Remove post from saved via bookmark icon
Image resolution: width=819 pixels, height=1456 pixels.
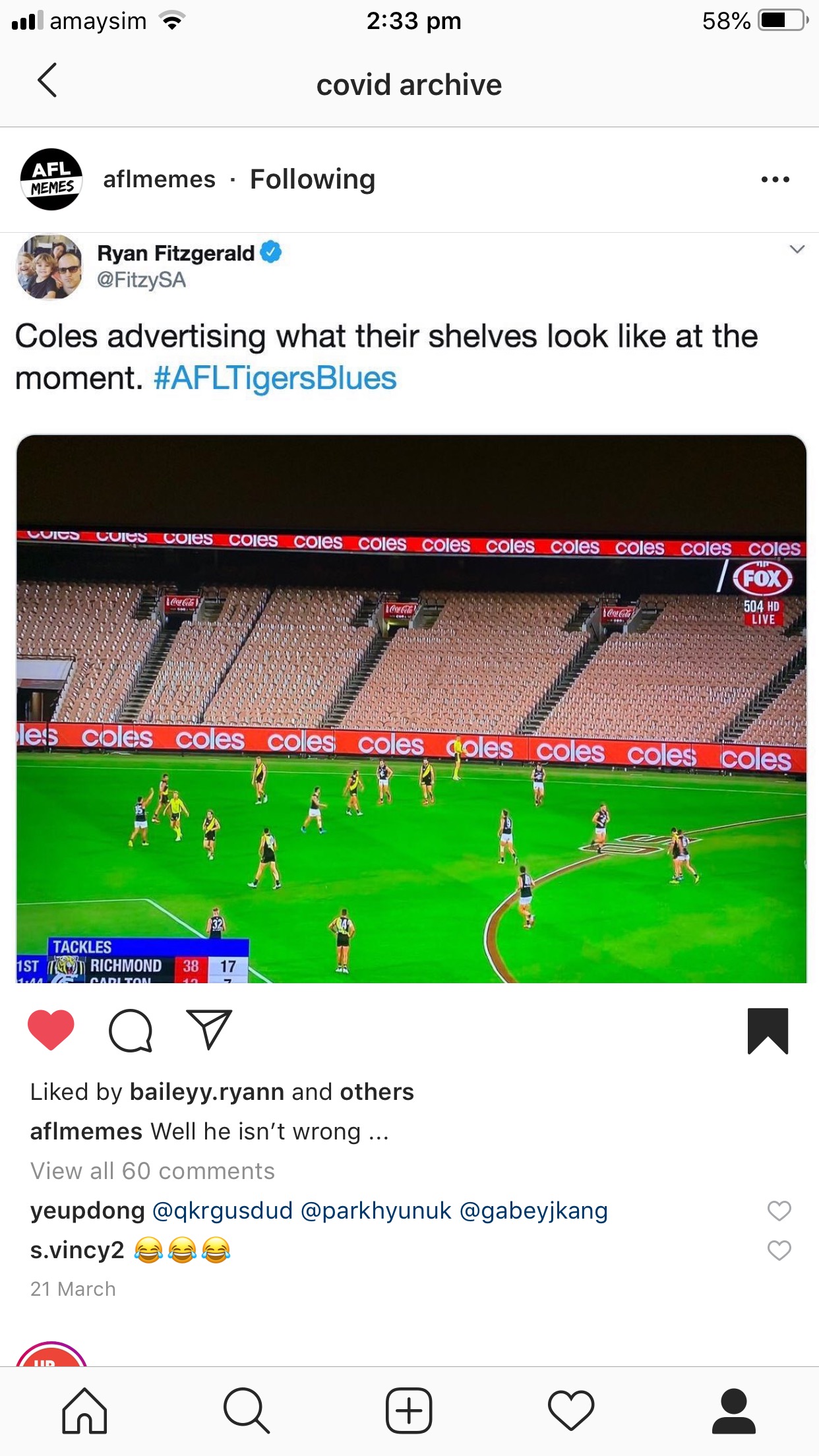click(768, 1031)
